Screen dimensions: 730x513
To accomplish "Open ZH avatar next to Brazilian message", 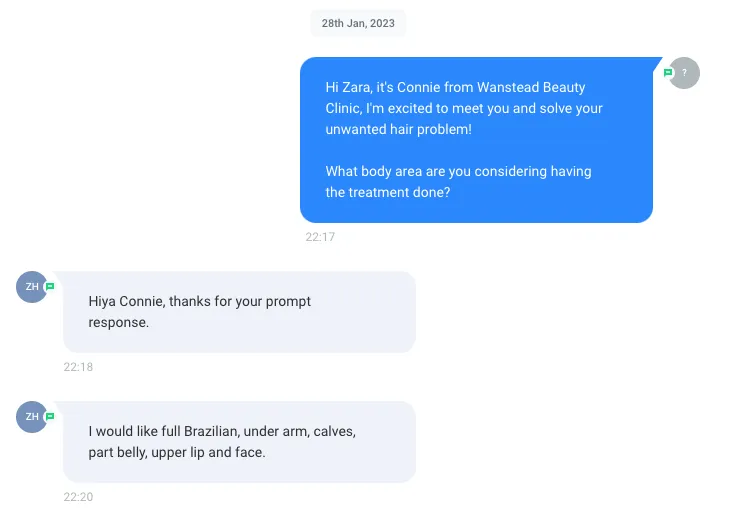I will coord(32,417).
